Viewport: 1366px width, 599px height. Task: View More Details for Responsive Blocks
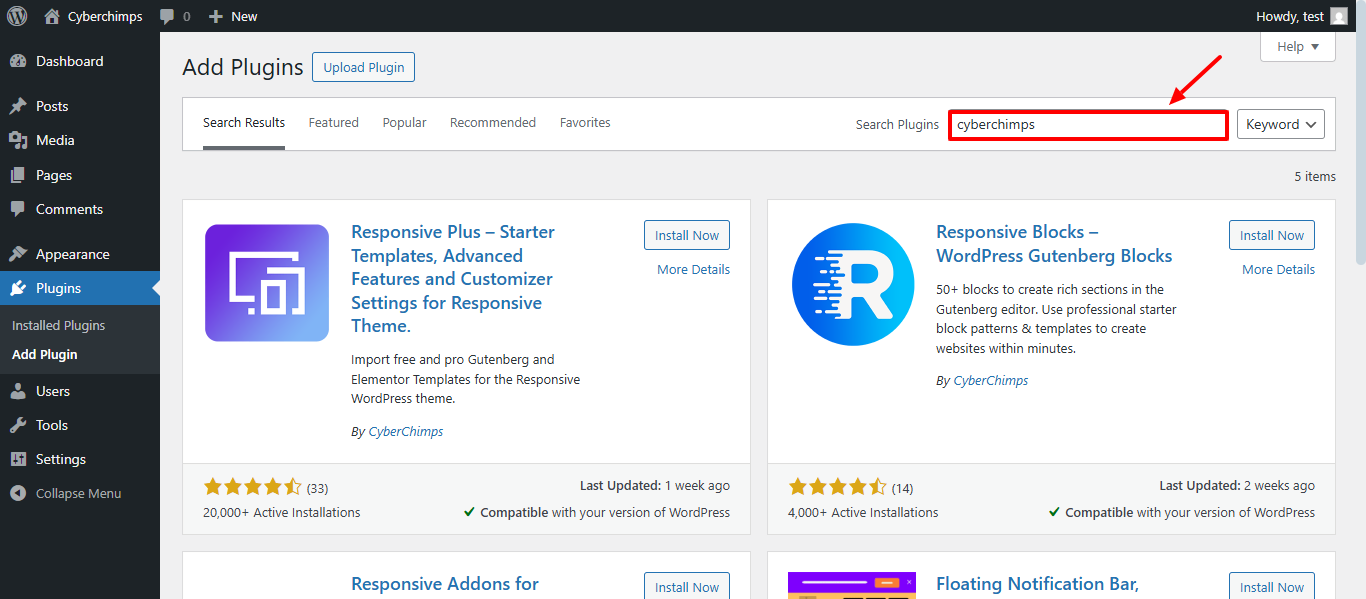pyautogui.click(x=1278, y=269)
